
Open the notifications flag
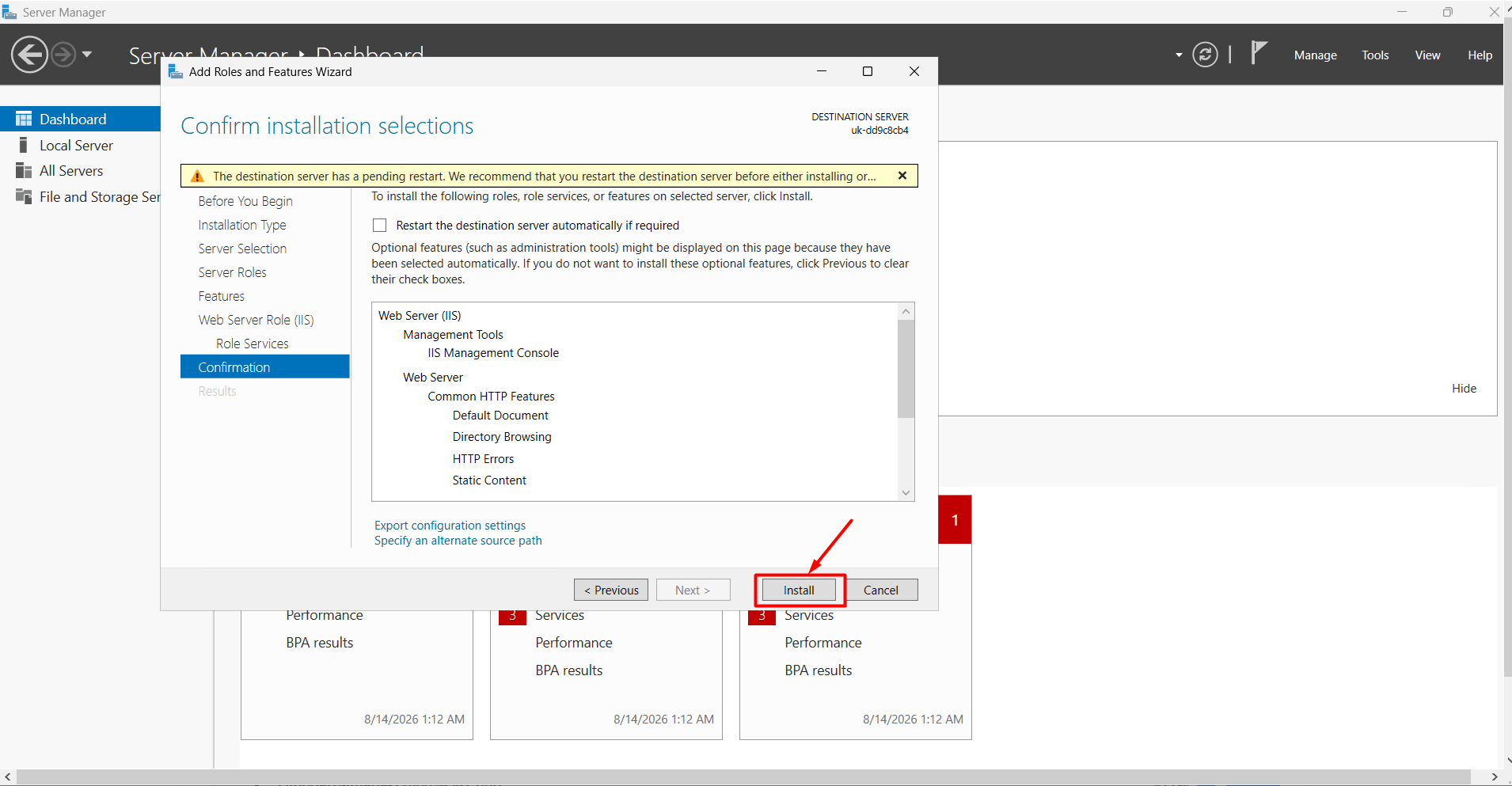[x=1259, y=53]
